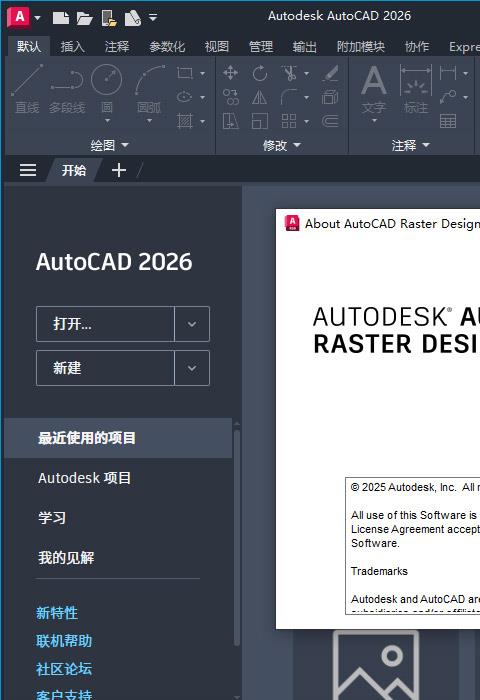The image size is (480, 700).
Task: Select the Line (直线) tool
Action: [27, 88]
